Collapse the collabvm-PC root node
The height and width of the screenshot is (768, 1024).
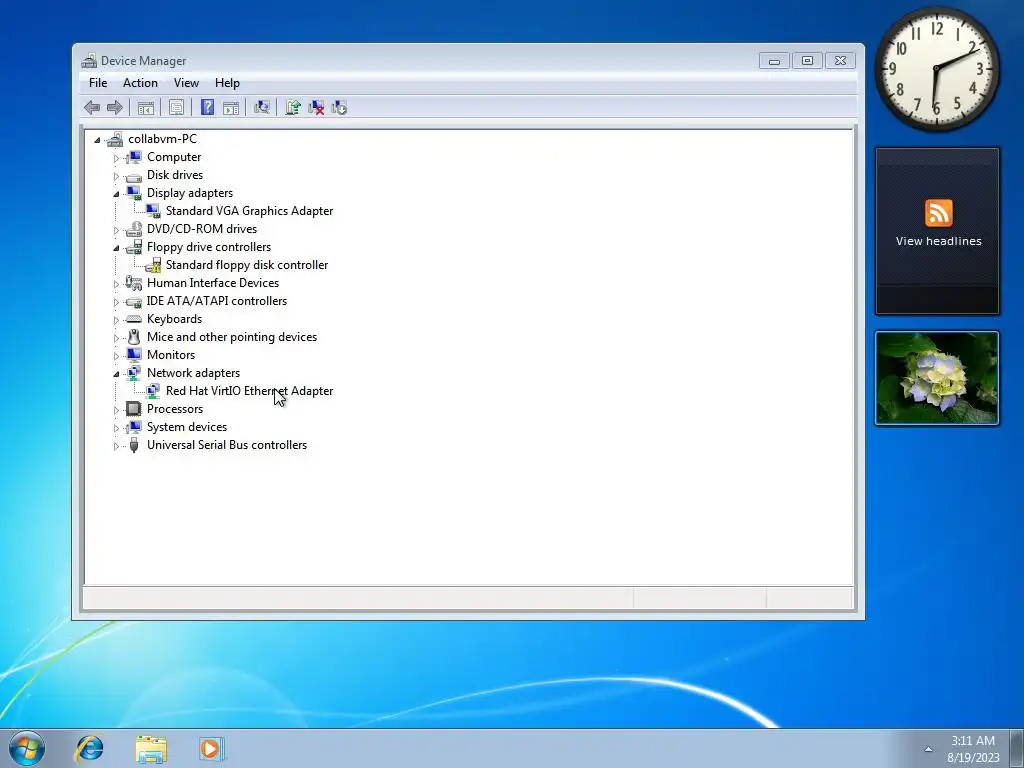point(97,140)
